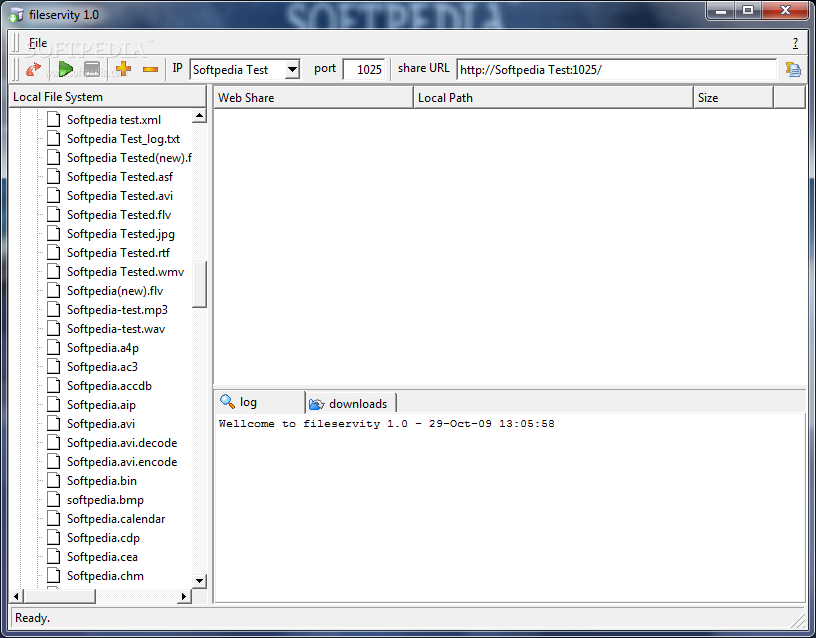Screen dimensions: 816x638
Task: Remove a share with orange minus icon
Action: pos(150,69)
